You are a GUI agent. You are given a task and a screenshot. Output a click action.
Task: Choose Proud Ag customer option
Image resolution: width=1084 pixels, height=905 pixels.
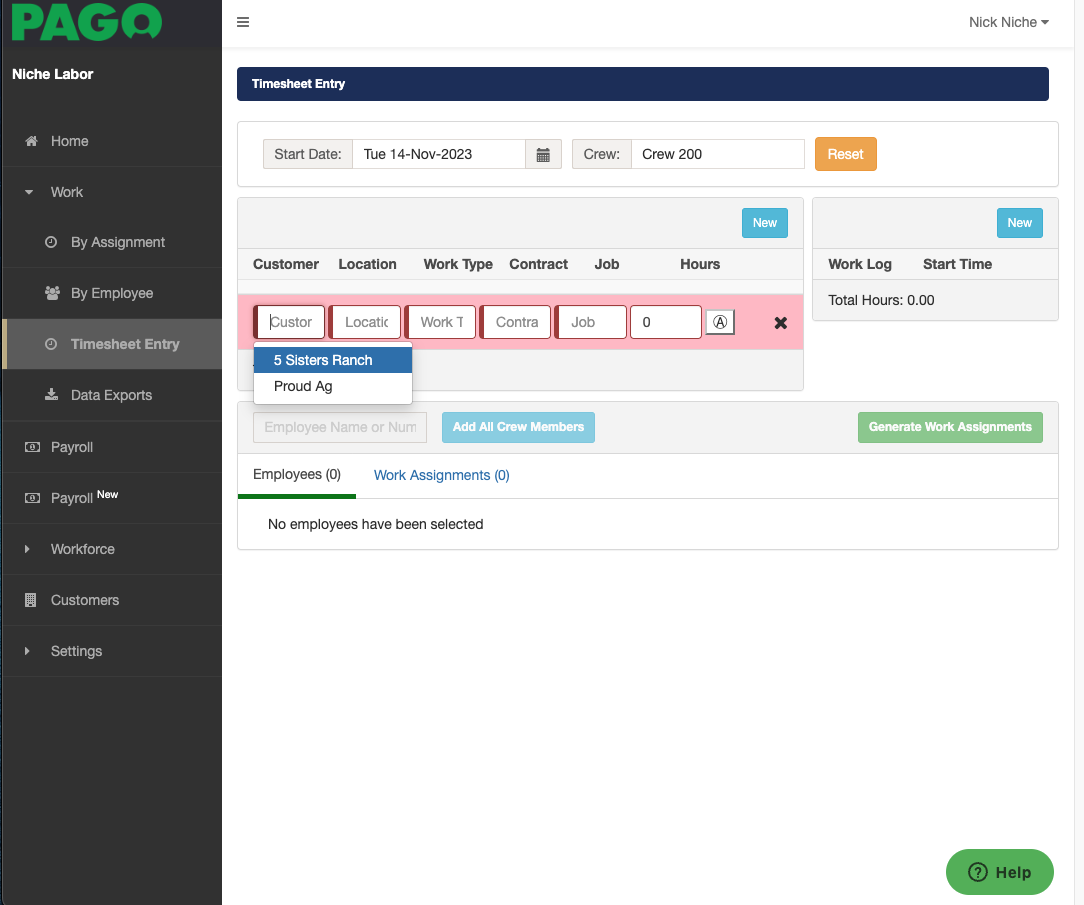[x=303, y=386]
